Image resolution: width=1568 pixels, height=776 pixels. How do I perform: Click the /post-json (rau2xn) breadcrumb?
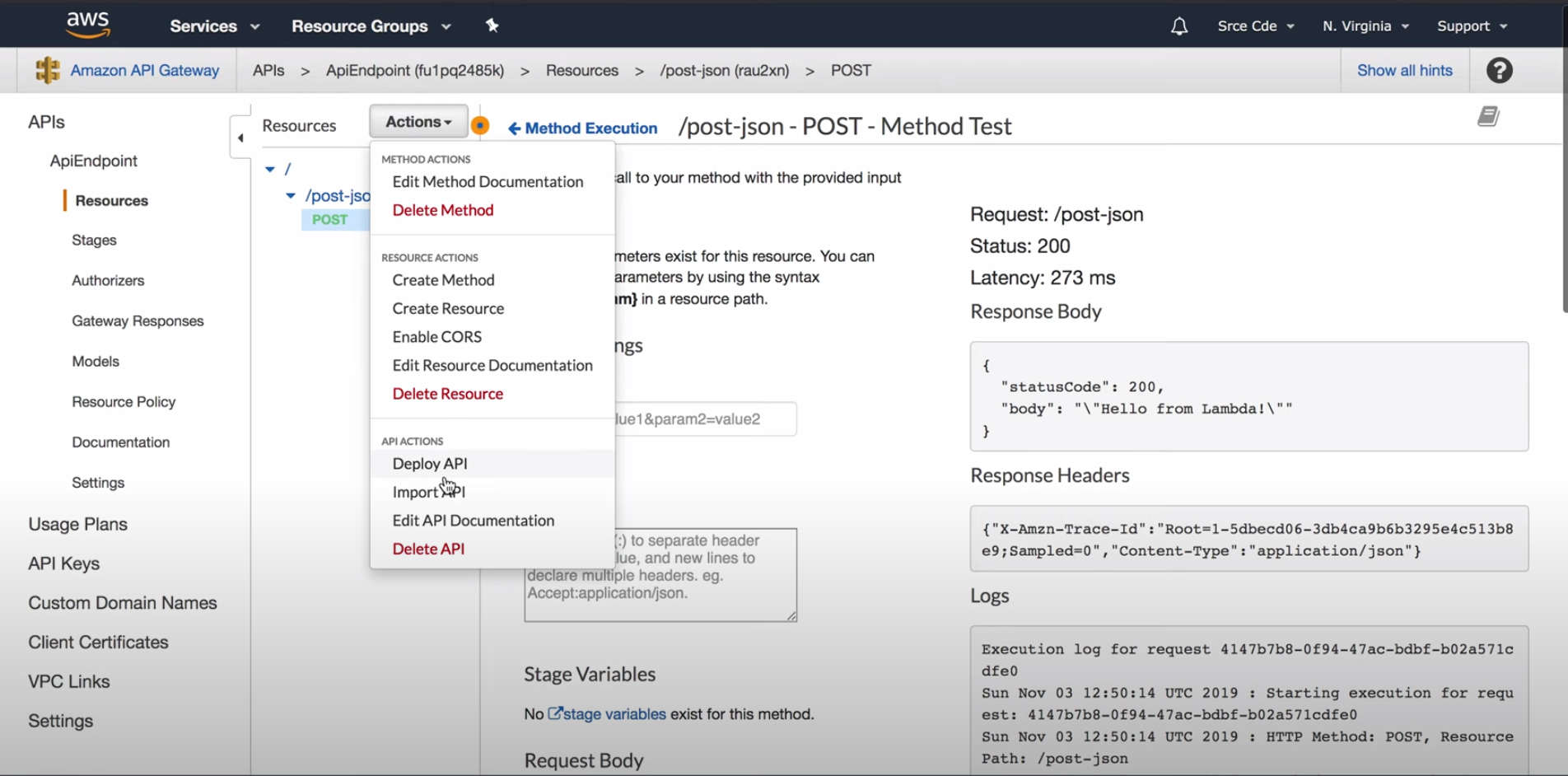point(725,71)
